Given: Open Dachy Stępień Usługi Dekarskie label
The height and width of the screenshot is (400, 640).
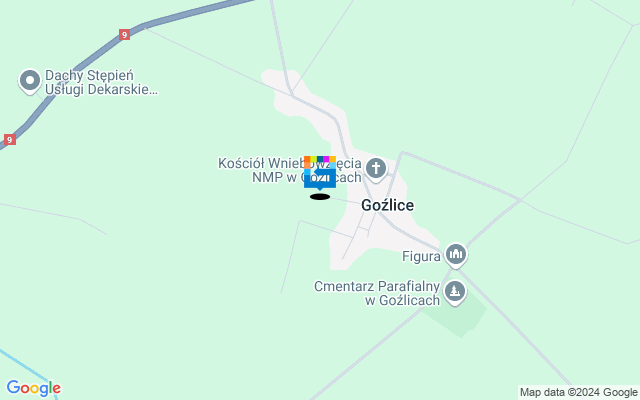Looking at the screenshot, I should pyautogui.click(x=101, y=82).
